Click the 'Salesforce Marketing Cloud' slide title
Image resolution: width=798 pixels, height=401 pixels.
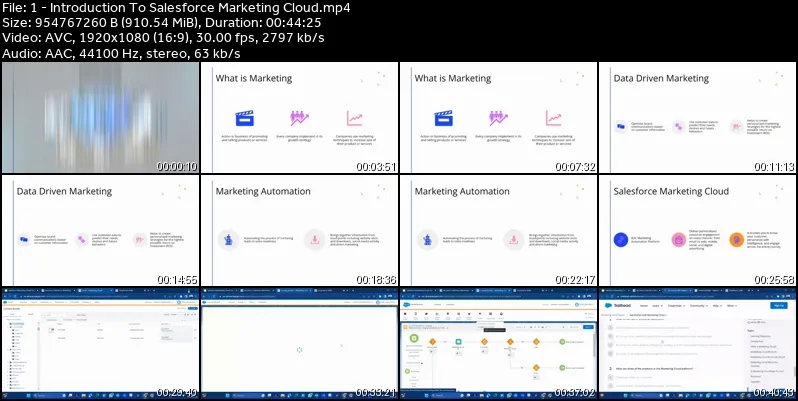click(x=671, y=191)
